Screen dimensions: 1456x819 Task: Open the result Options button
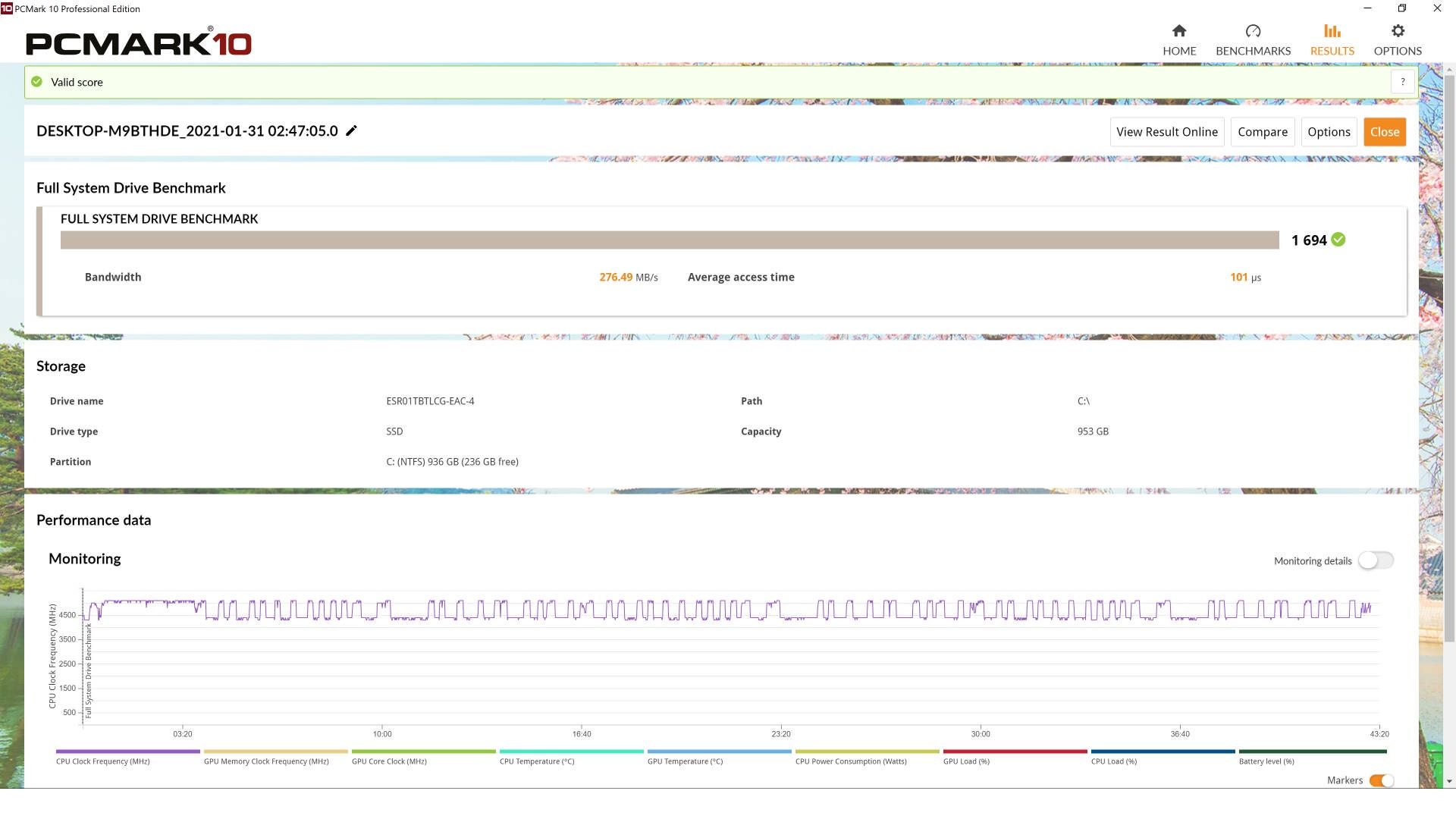click(1329, 132)
